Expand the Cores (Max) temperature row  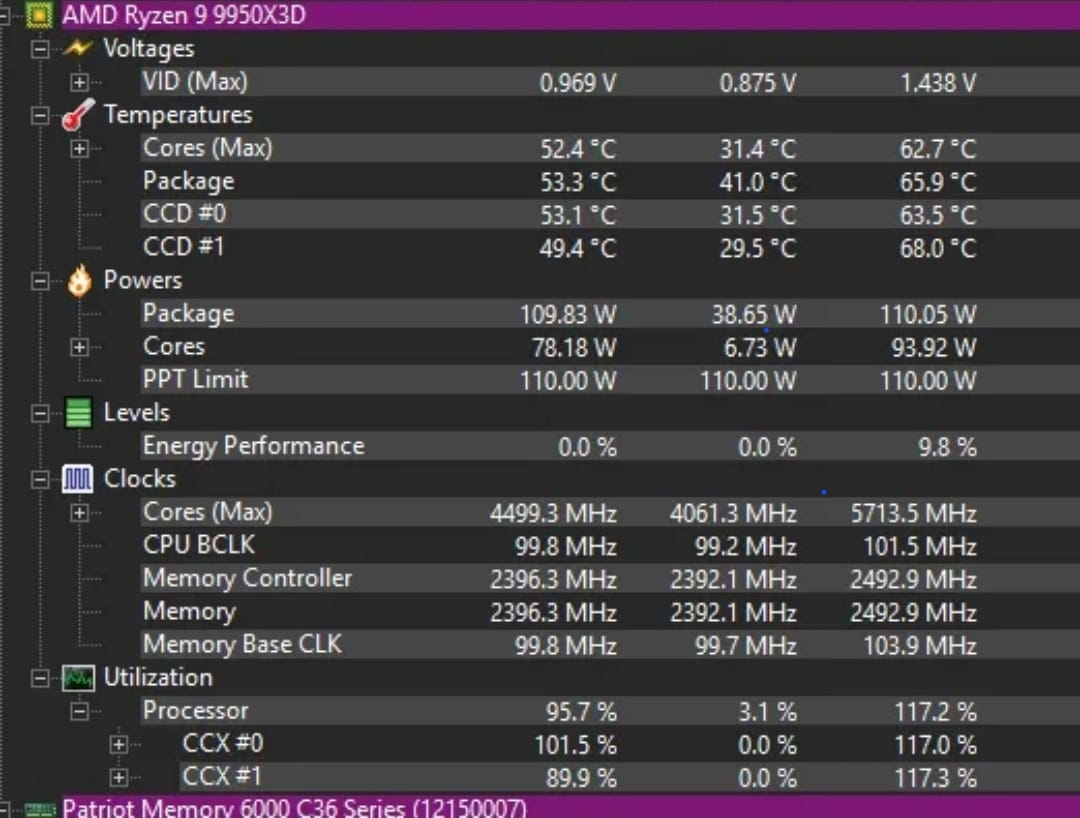80,148
